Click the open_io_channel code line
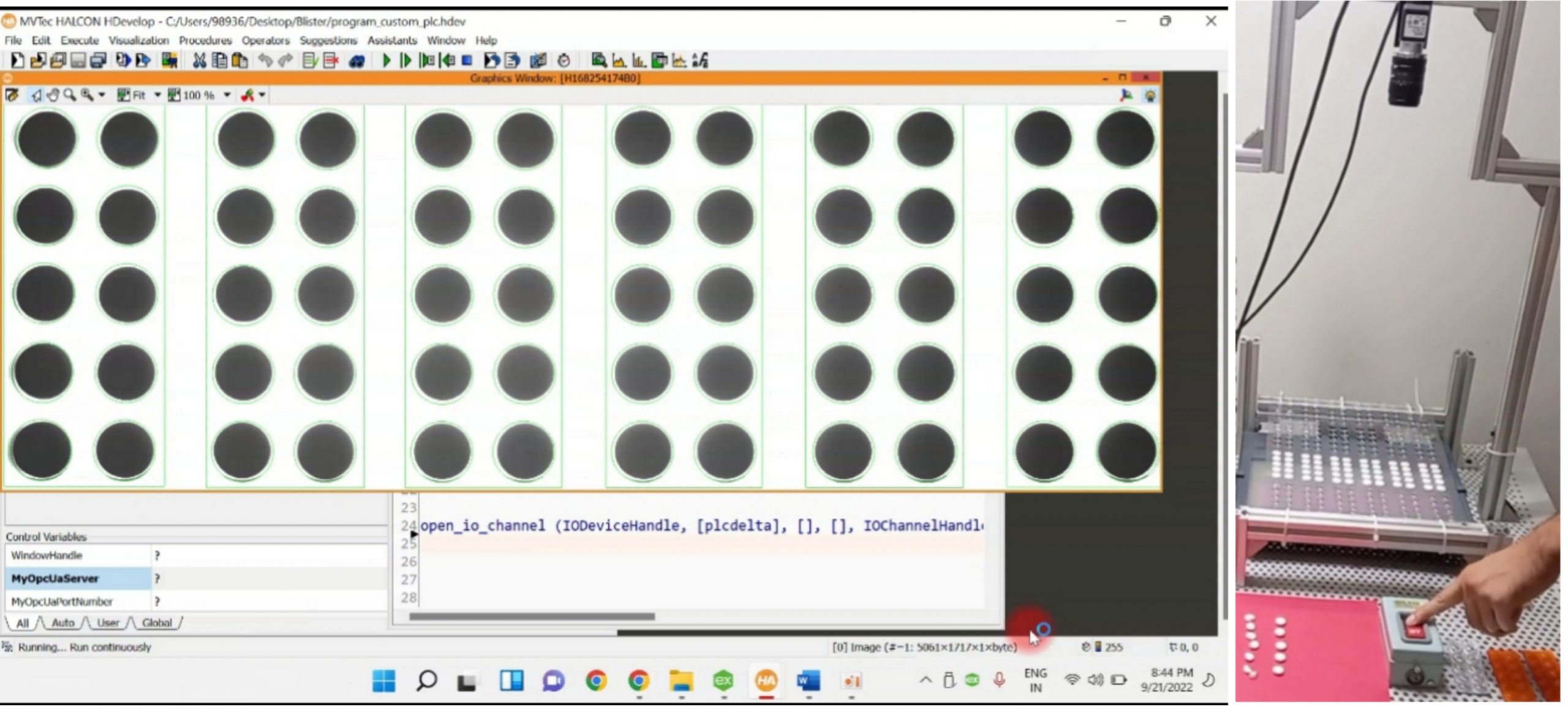The width and height of the screenshot is (1568, 710). [702, 526]
